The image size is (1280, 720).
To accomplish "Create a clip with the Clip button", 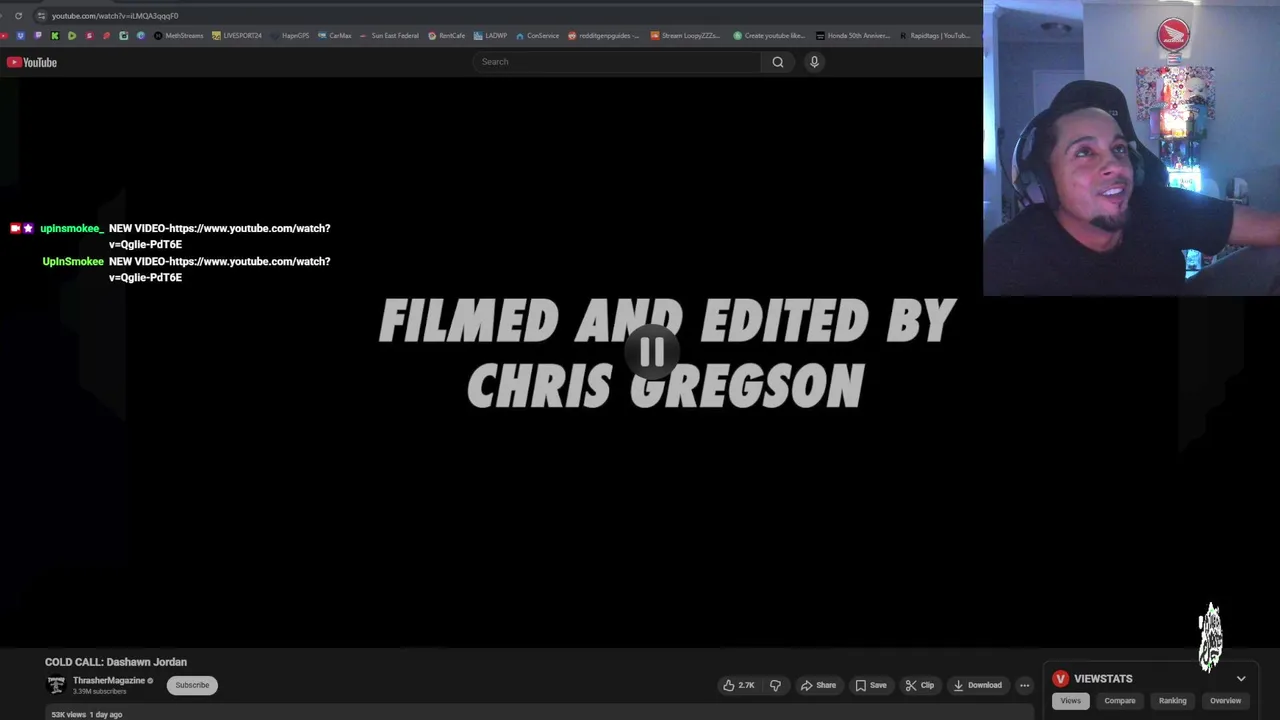I will click(x=919, y=685).
